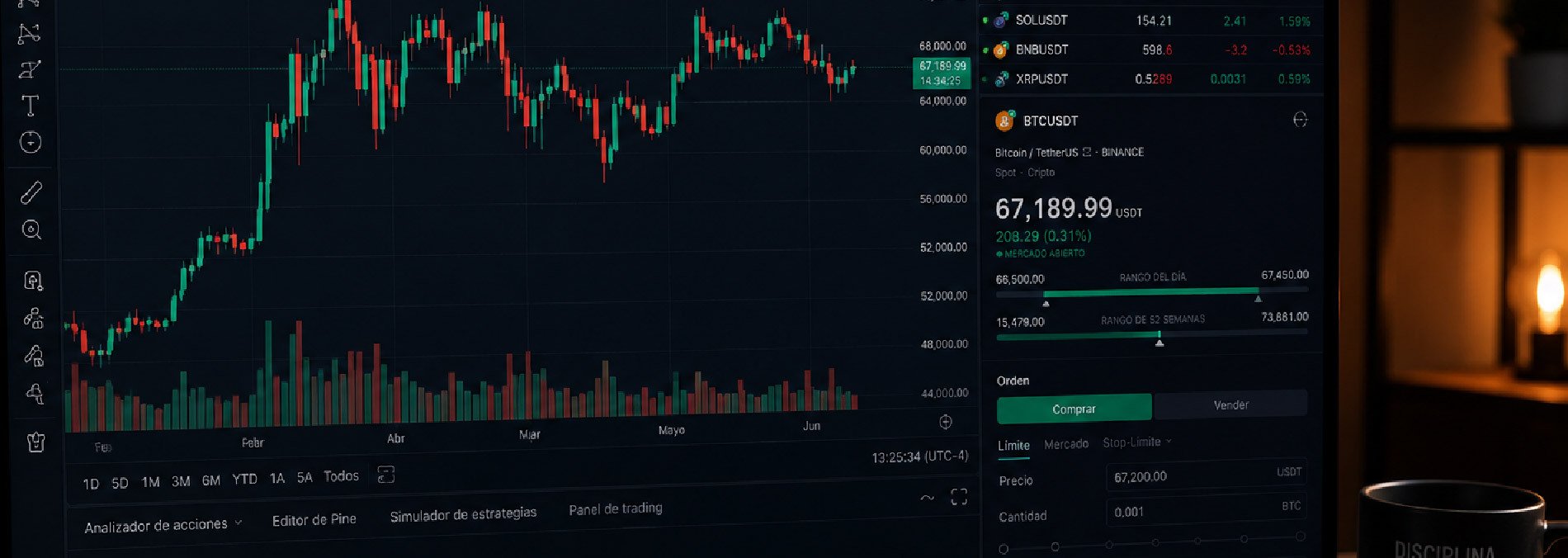Open the XRPUSDT watchlist row
The height and width of the screenshot is (558, 1568).
1150,79
